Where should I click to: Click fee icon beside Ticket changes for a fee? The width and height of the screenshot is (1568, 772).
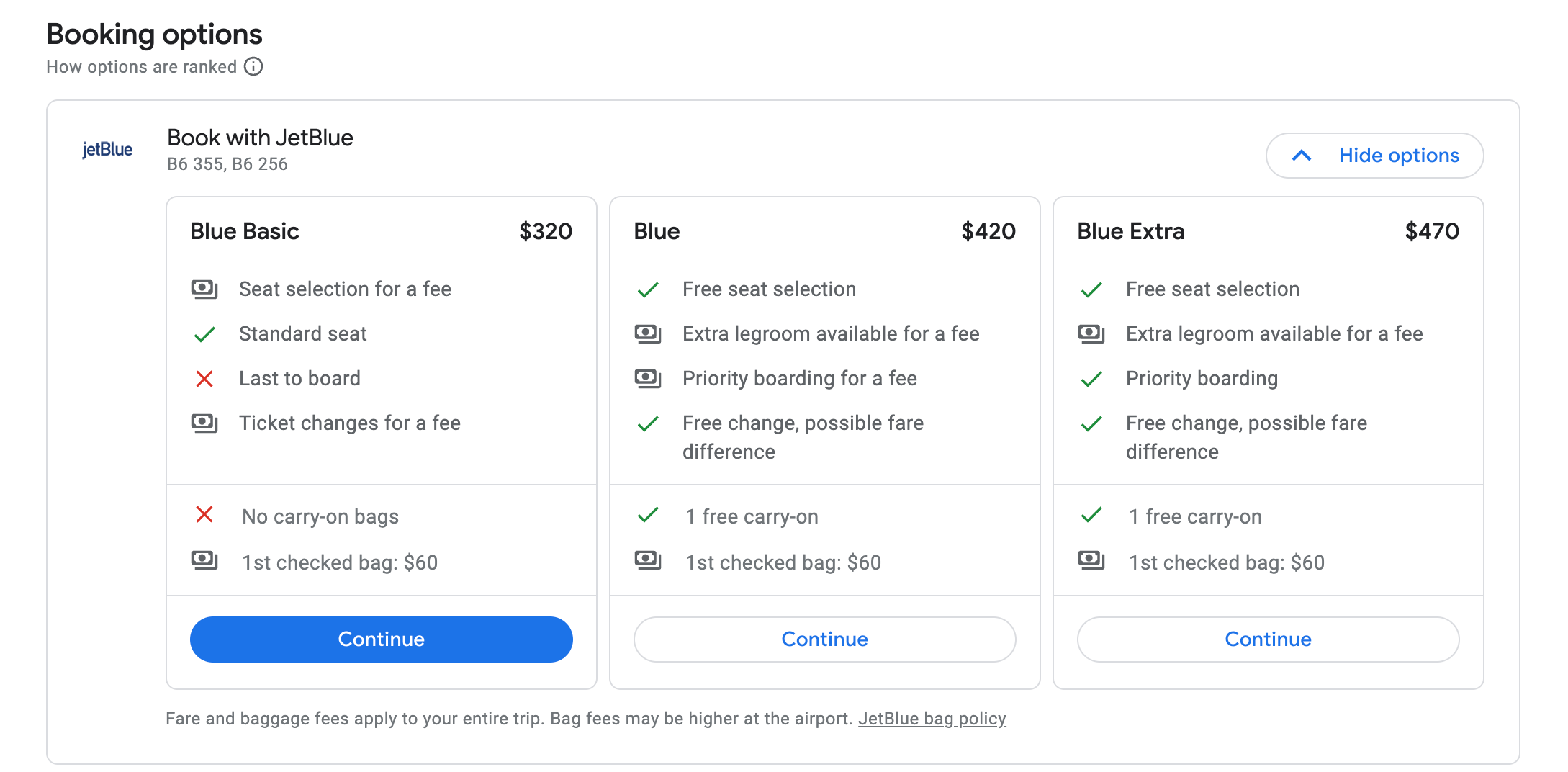click(204, 423)
